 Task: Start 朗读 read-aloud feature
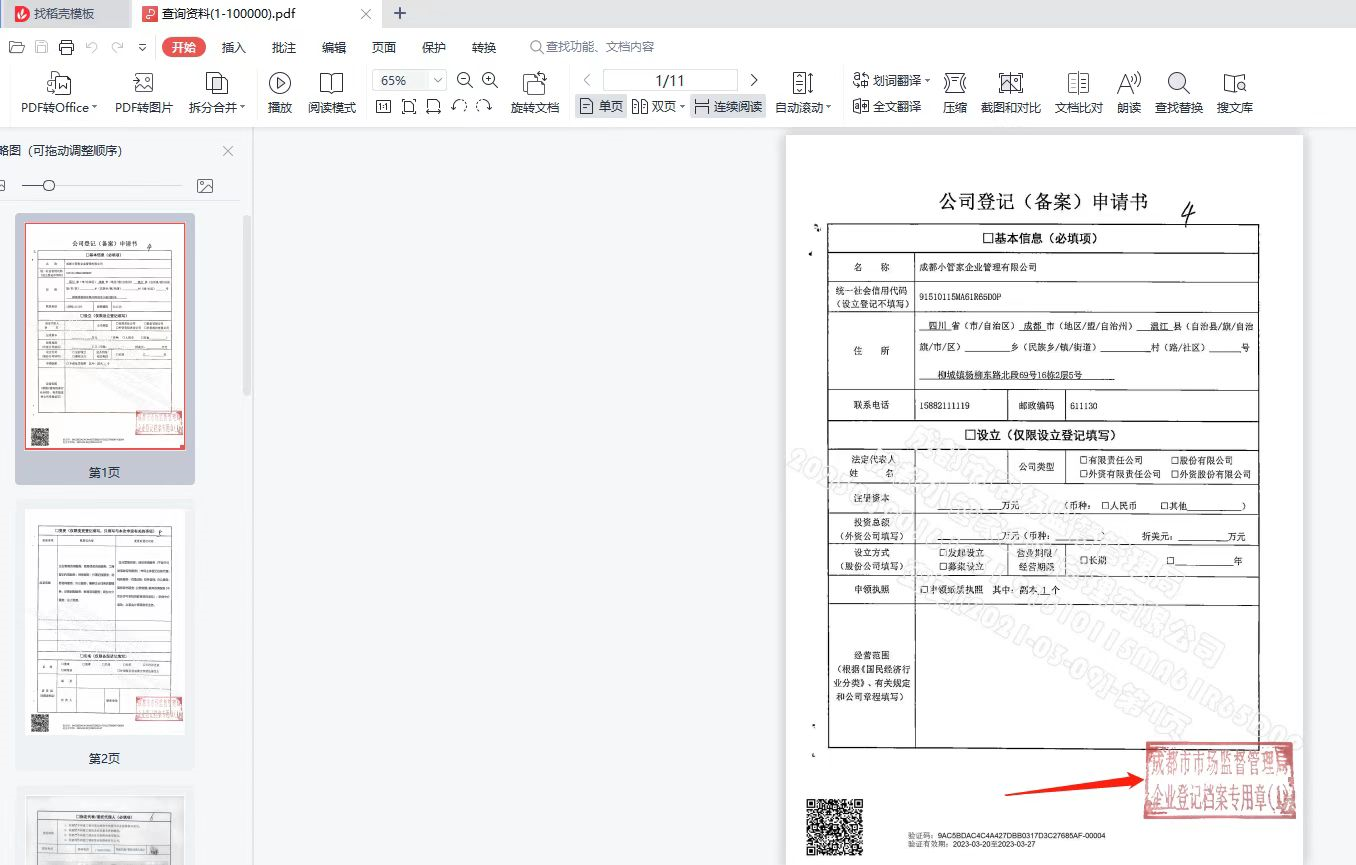1129,84
